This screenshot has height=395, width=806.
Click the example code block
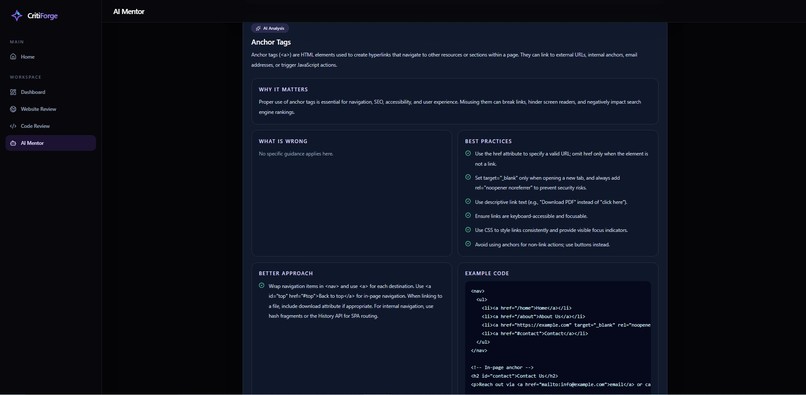558,338
